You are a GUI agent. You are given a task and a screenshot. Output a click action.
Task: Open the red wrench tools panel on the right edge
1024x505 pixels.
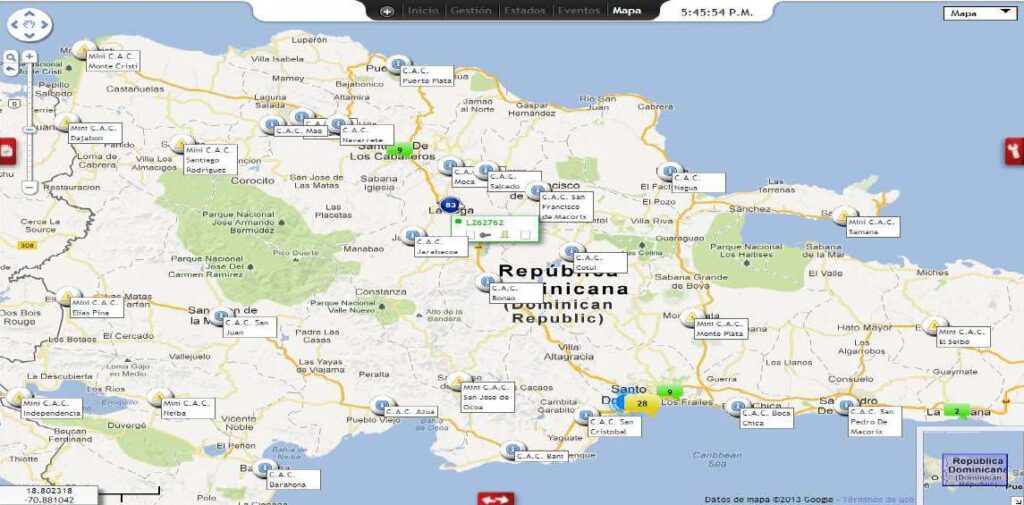pos(1015,152)
